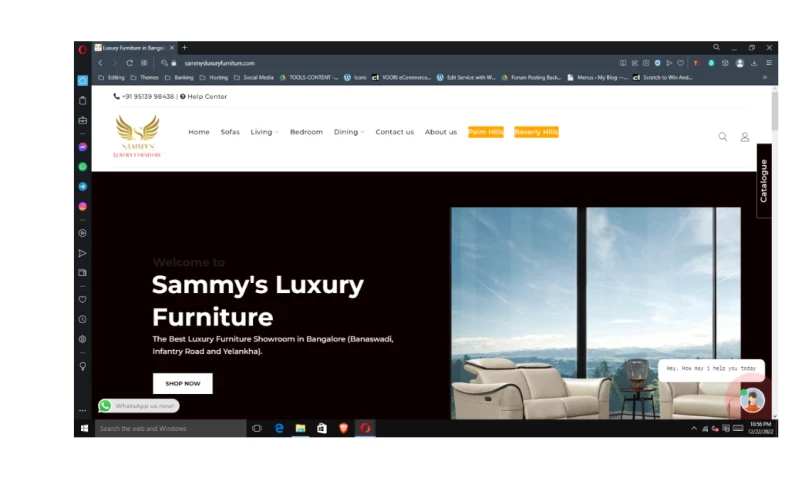Click the search tabs magnifier in the title bar
The width and height of the screenshot is (800, 480).
[716, 47]
